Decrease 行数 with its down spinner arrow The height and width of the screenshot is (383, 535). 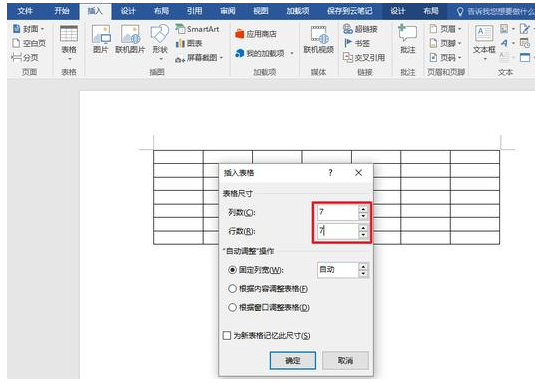[363, 234]
